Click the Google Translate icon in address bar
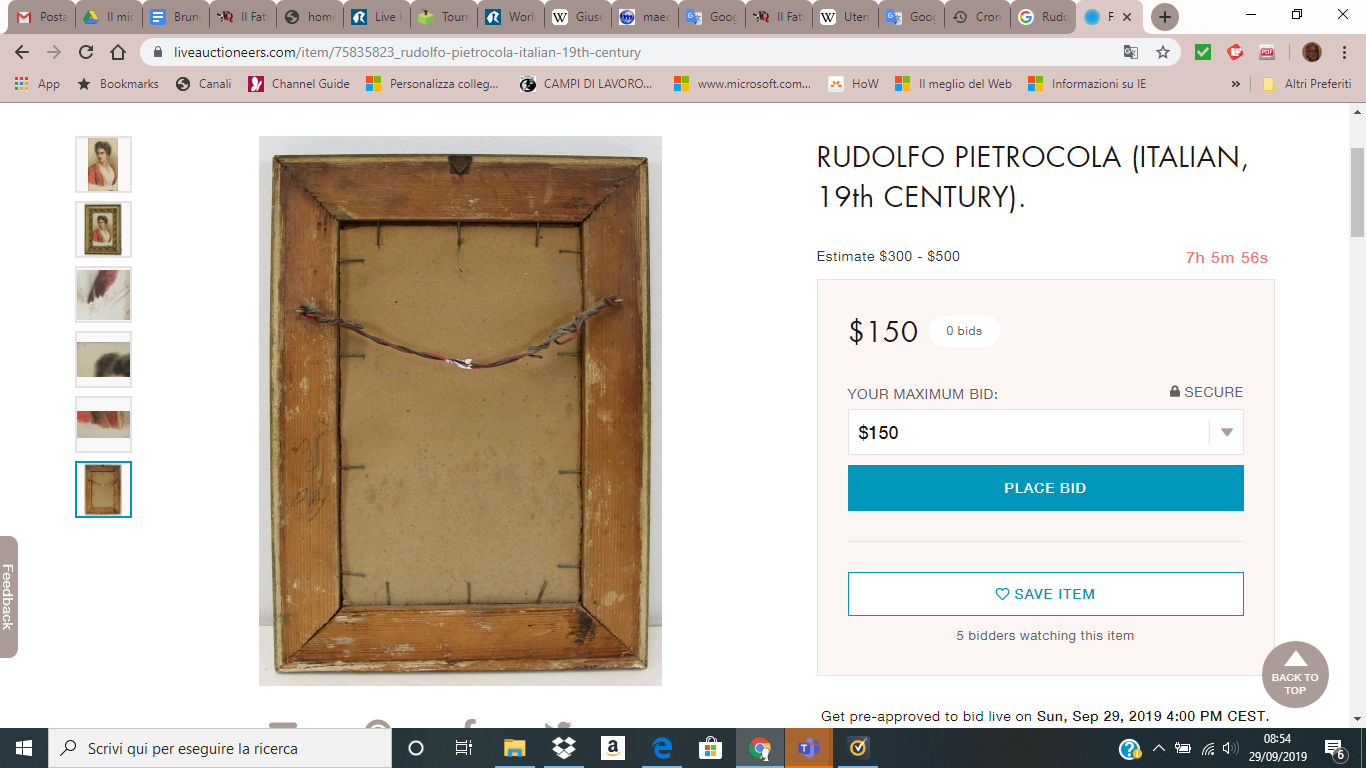The image size is (1366, 768). click(1131, 52)
